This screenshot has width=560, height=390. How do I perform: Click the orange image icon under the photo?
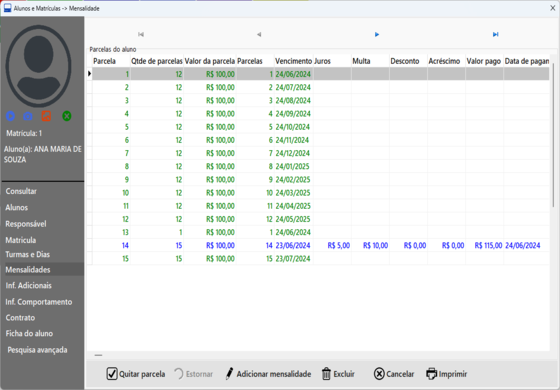point(46,116)
